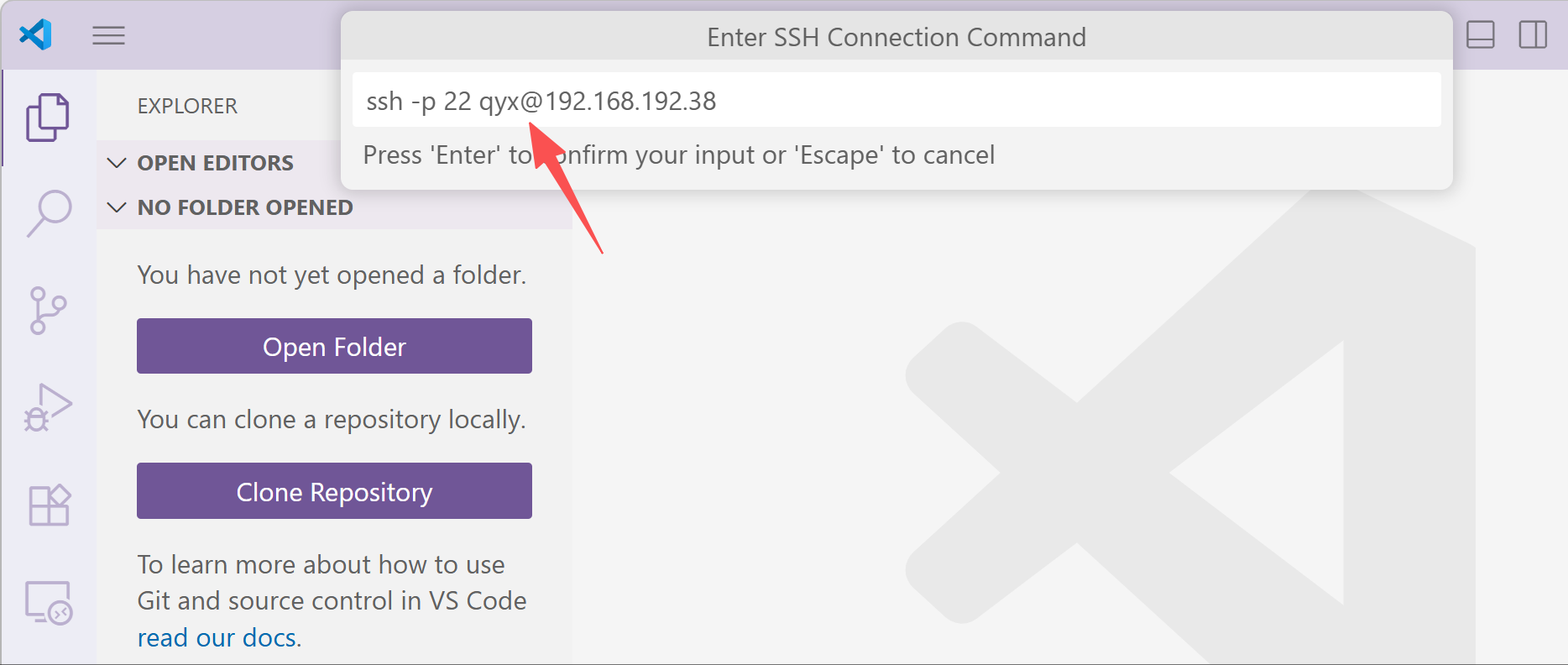Open the hamburger application menu
This screenshot has height=665, width=1568.
pyautogui.click(x=108, y=35)
